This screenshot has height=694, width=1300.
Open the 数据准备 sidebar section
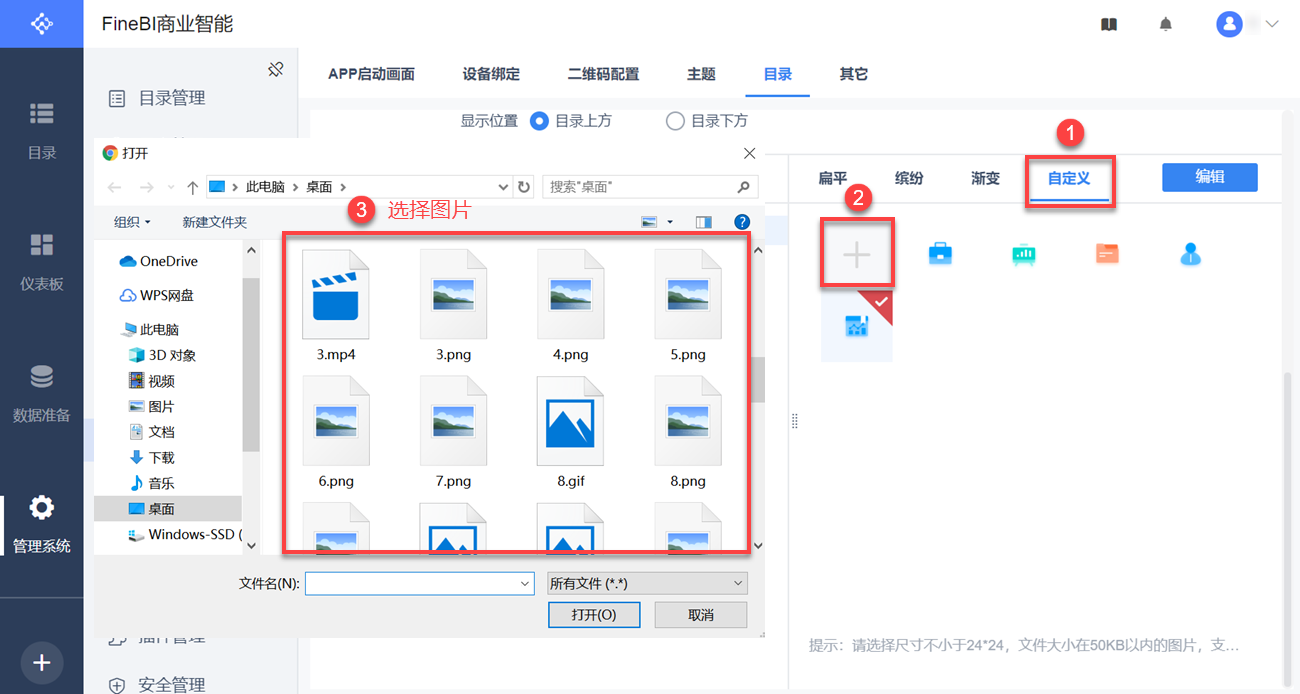point(41,393)
